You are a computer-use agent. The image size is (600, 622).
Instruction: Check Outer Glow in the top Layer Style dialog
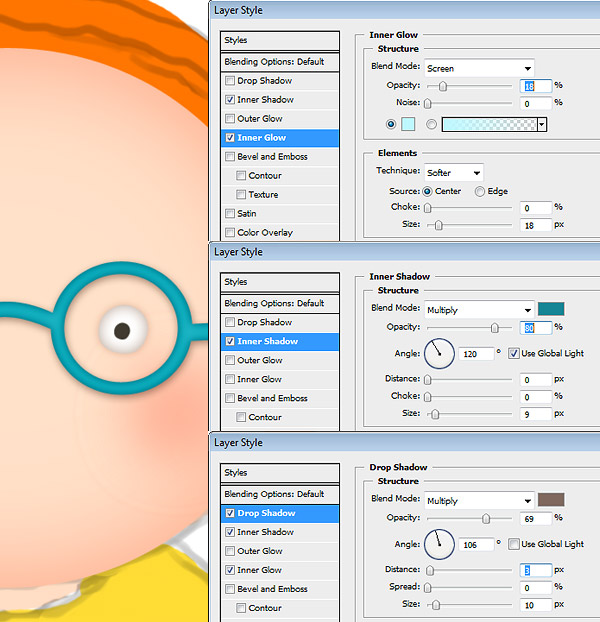point(230,119)
